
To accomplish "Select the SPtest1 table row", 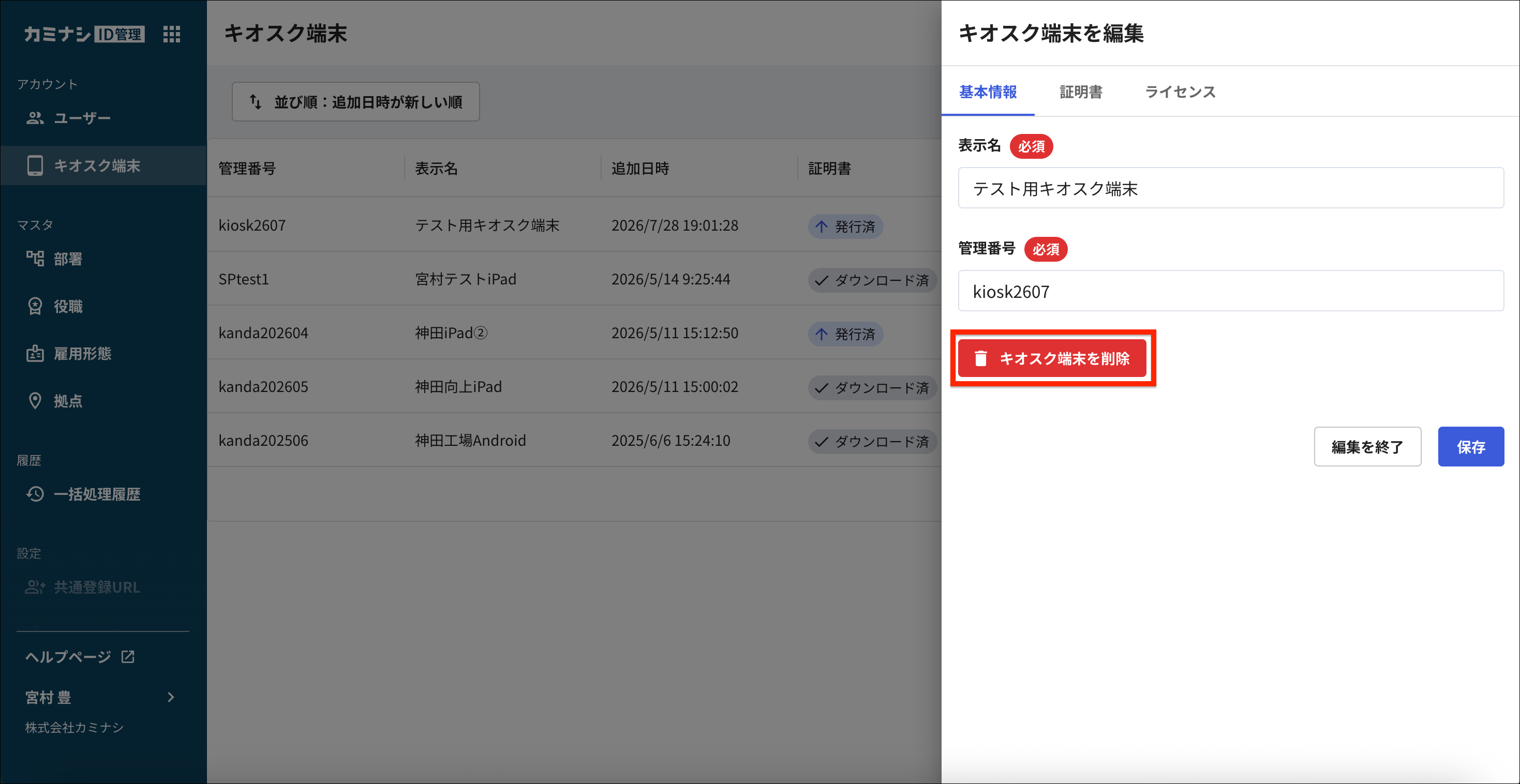I will click(x=574, y=278).
